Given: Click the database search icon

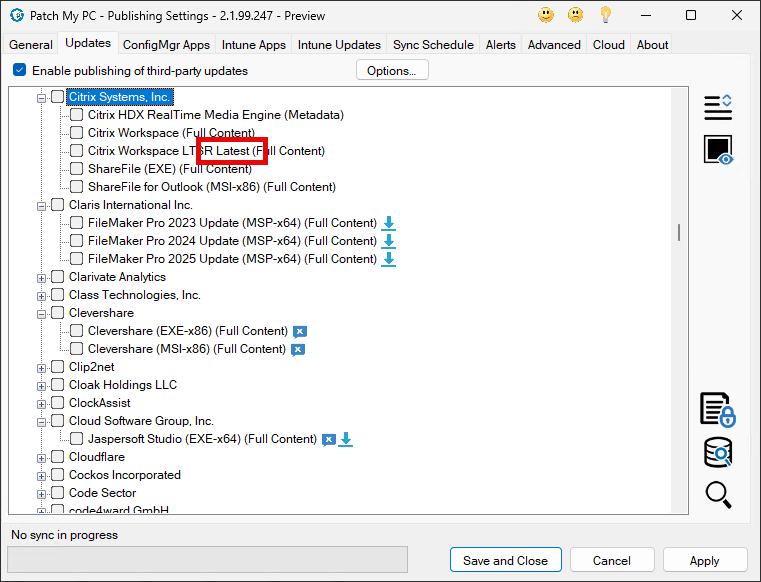Looking at the screenshot, I should click(718, 452).
